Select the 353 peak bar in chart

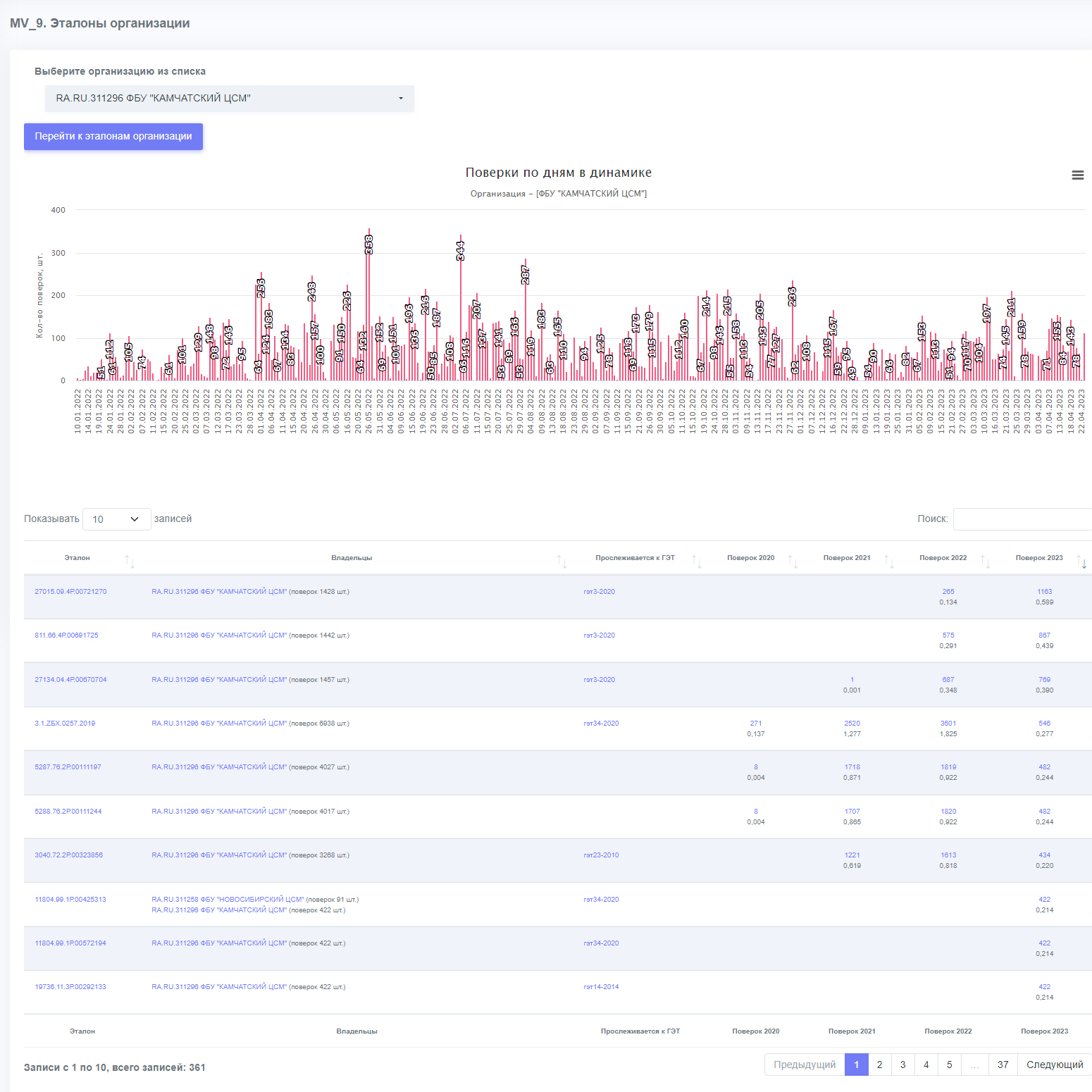tap(368, 304)
